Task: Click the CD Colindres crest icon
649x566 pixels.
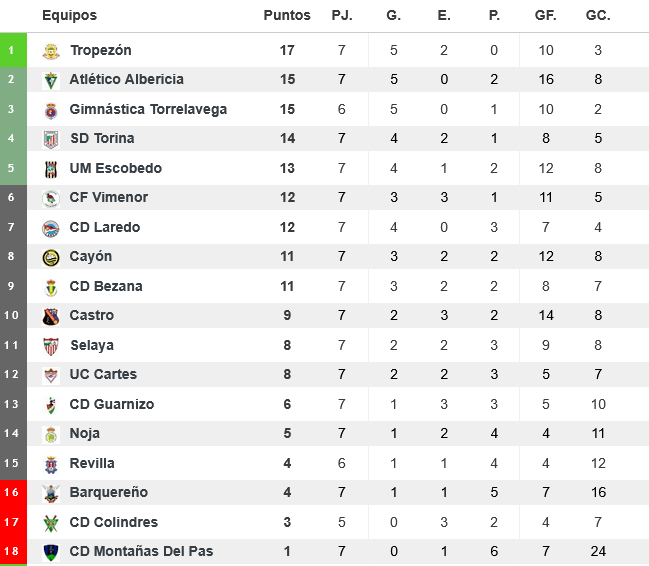Action: coord(51,522)
